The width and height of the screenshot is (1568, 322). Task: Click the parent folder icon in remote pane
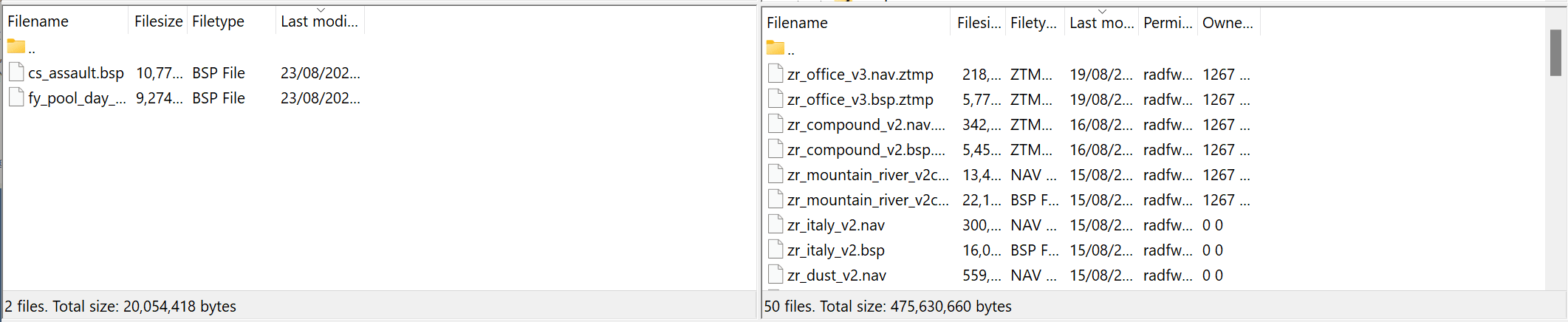[776, 49]
